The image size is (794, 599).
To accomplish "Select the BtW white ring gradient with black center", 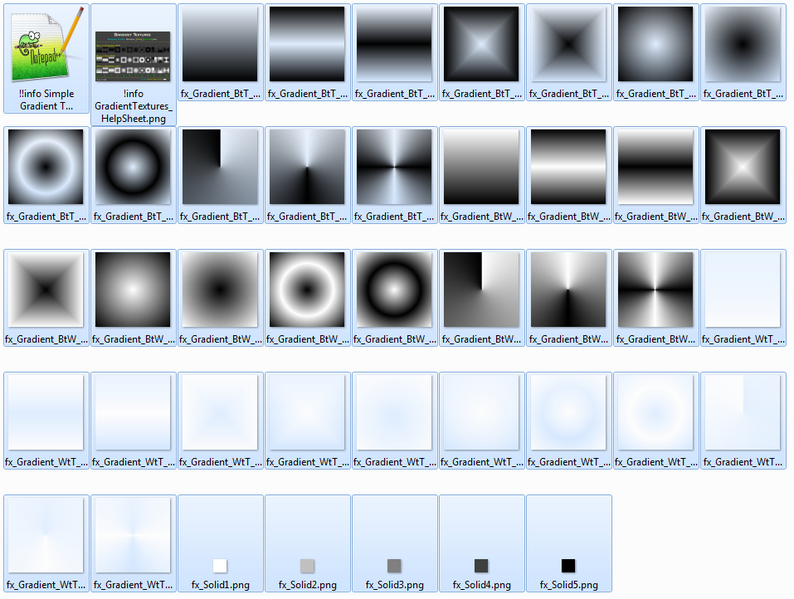I will 307,298.
